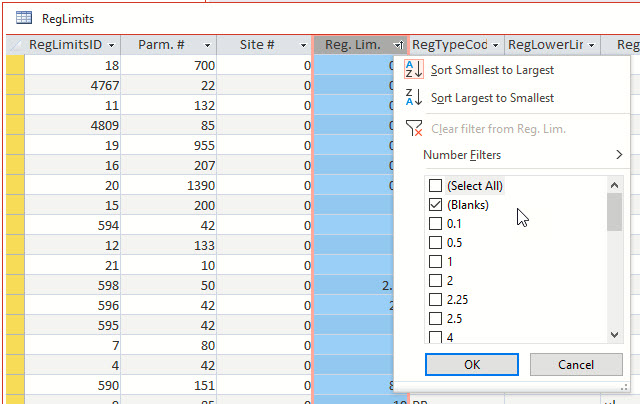Cancel the filter dialog
640x404 pixels.
576,364
